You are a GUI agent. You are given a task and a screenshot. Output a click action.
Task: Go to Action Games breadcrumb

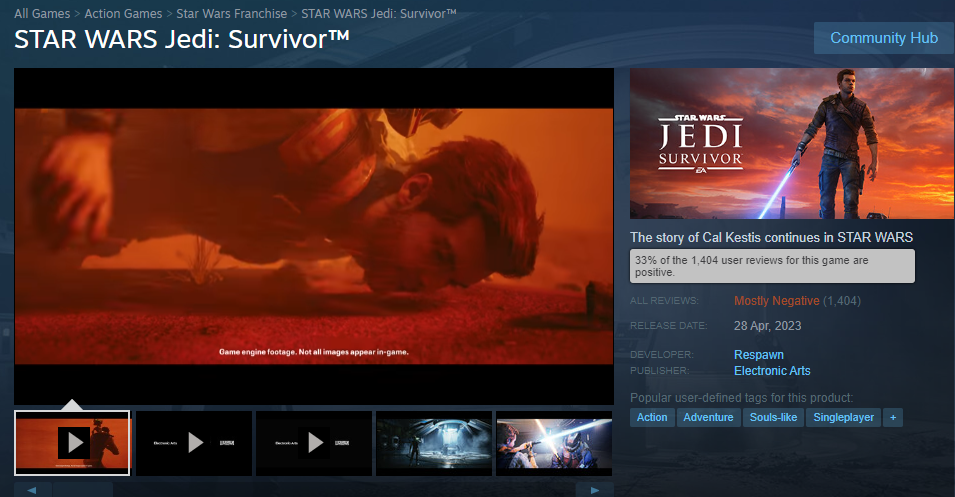coord(123,13)
